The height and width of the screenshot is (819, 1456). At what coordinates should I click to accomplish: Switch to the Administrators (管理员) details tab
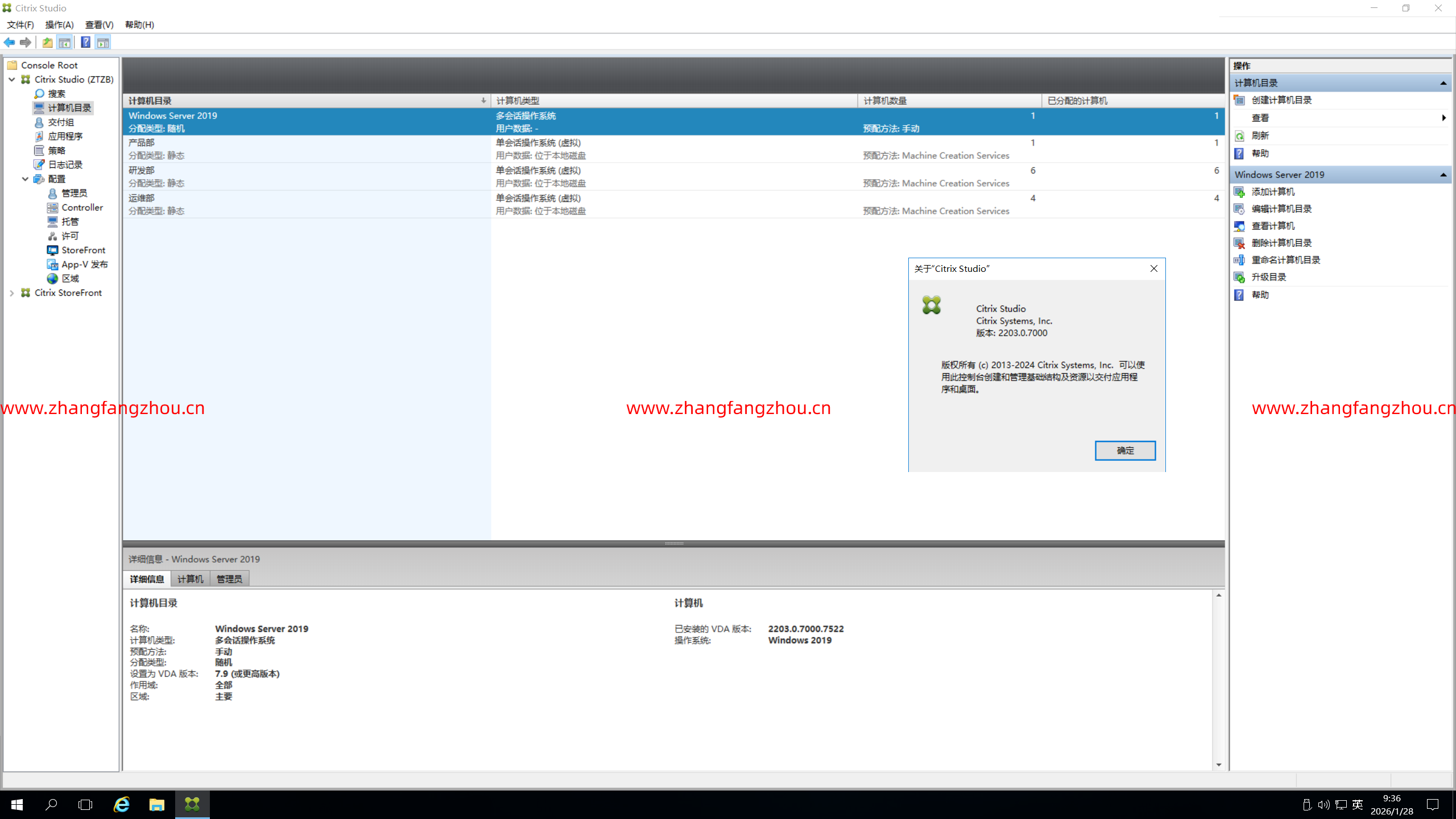[x=229, y=579]
